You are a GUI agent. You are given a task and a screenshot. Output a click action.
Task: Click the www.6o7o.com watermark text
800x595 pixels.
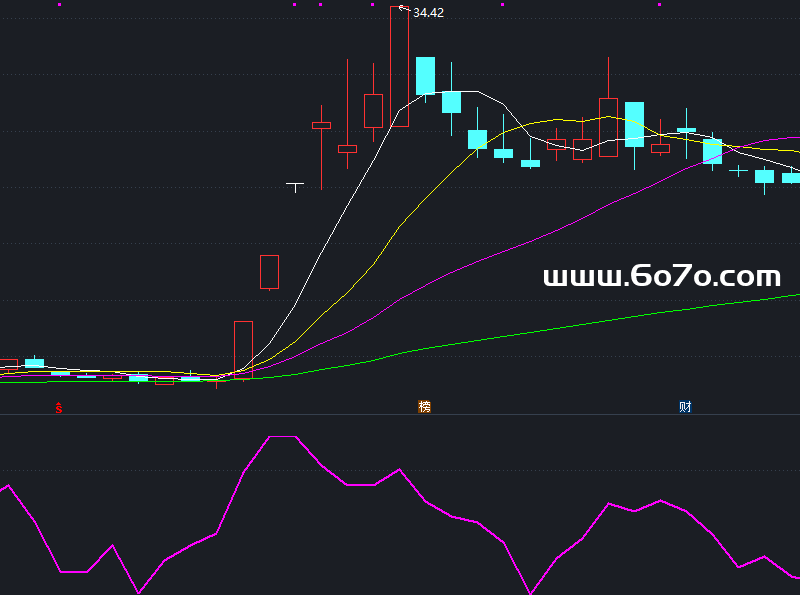662,277
